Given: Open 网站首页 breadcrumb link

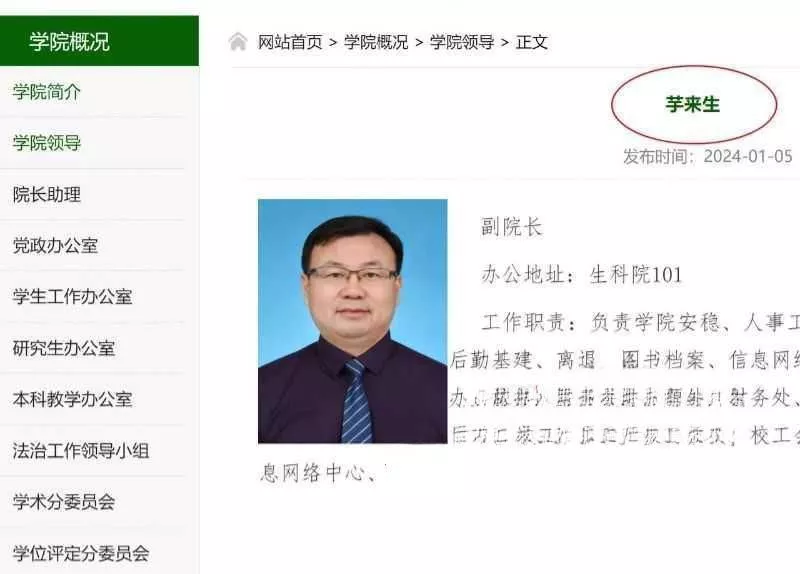Looking at the screenshot, I should (290, 42).
